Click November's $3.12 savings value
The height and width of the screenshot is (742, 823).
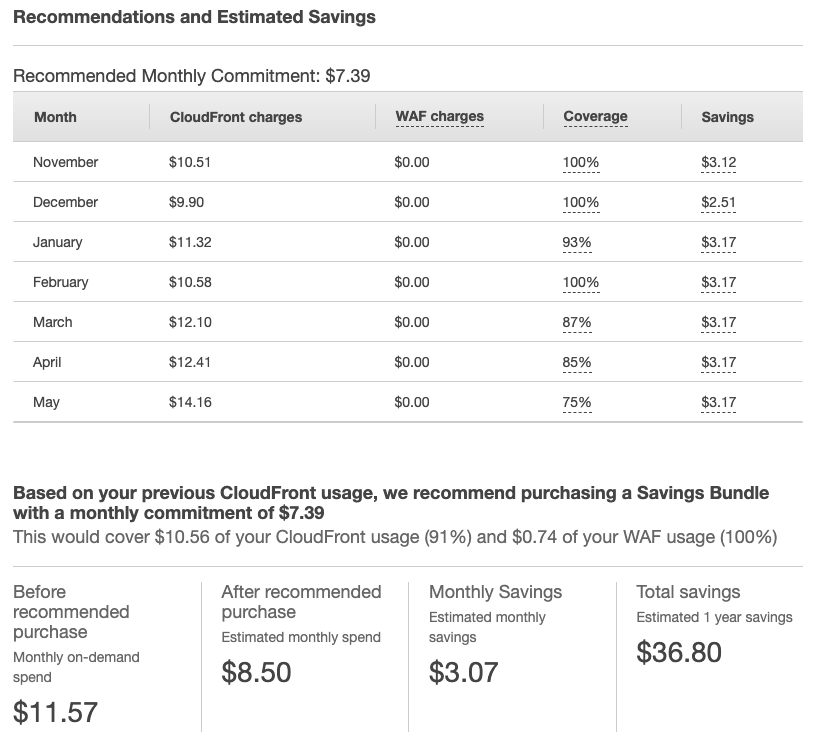pyautogui.click(x=719, y=162)
